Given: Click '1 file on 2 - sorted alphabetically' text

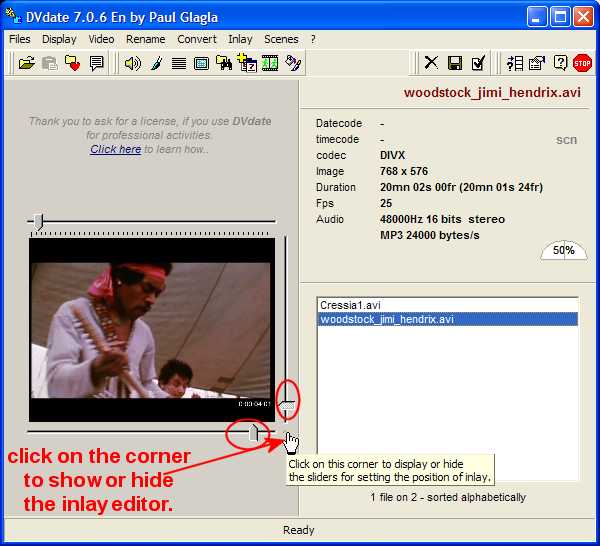Looking at the screenshot, I should point(448,497).
